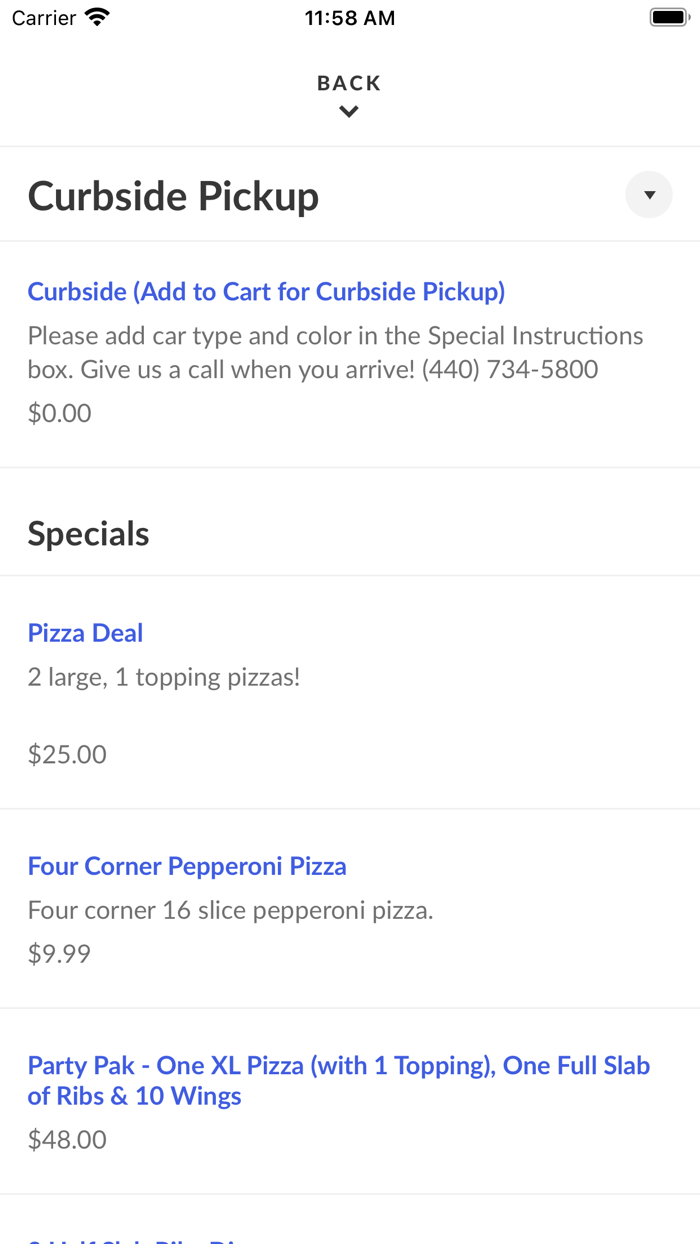This screenshot has width=700, height=1244.
Task: Select Curbside (Add to Cart for Curbside Pickup)
Action: point(266,291)
